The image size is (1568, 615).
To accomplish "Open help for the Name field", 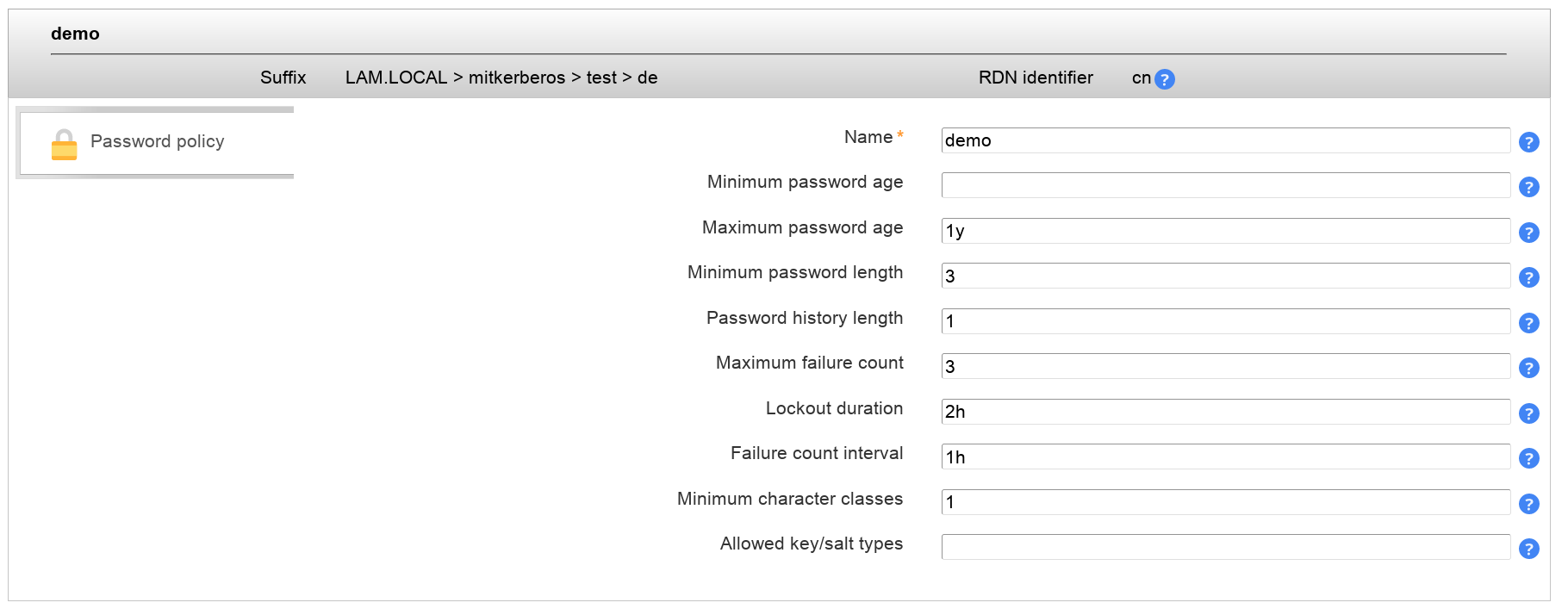I will (1528, 142).
